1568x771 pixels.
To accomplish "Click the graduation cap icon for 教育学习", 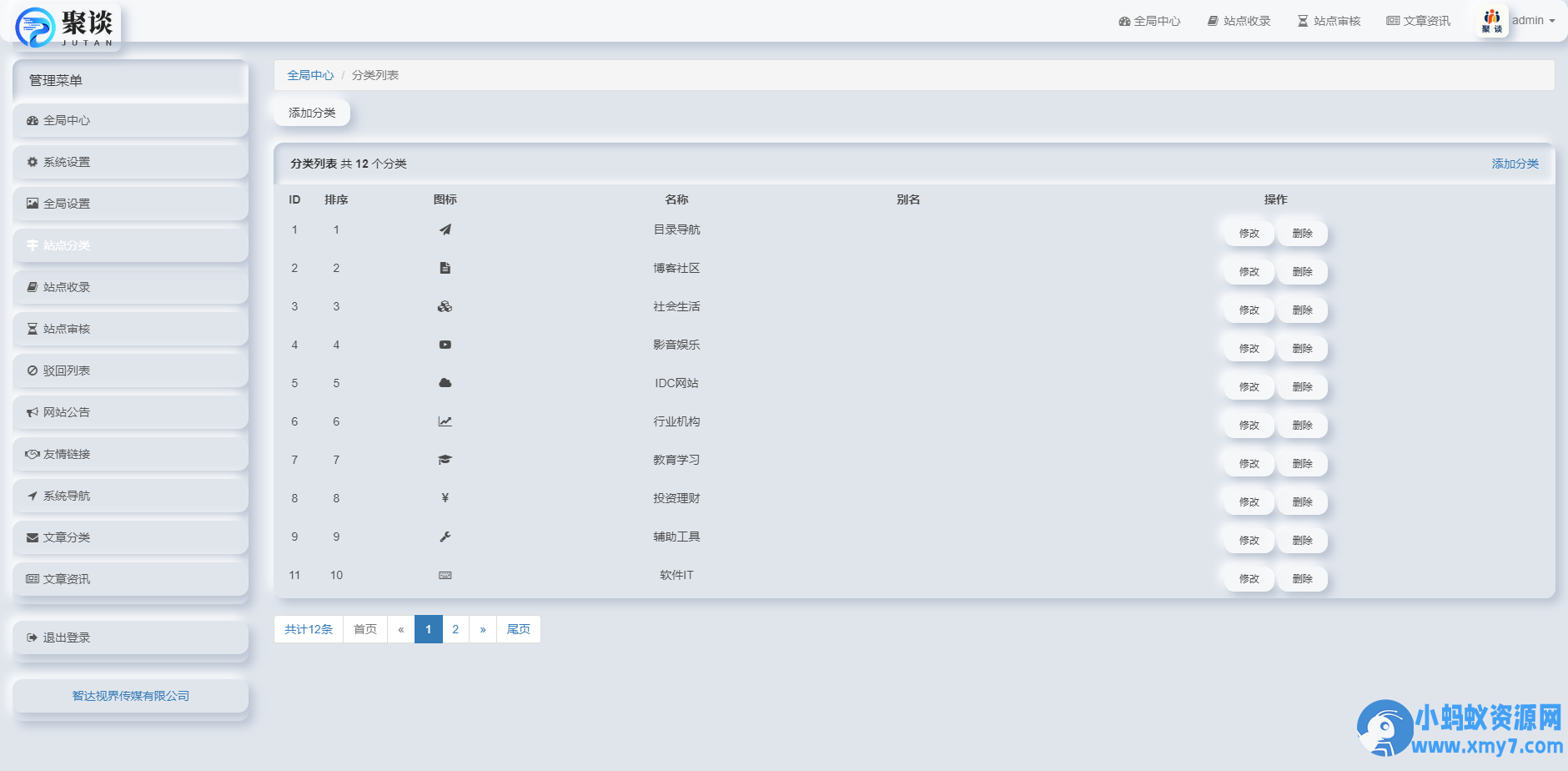I will pyautogui.click(x=445, y=460).
